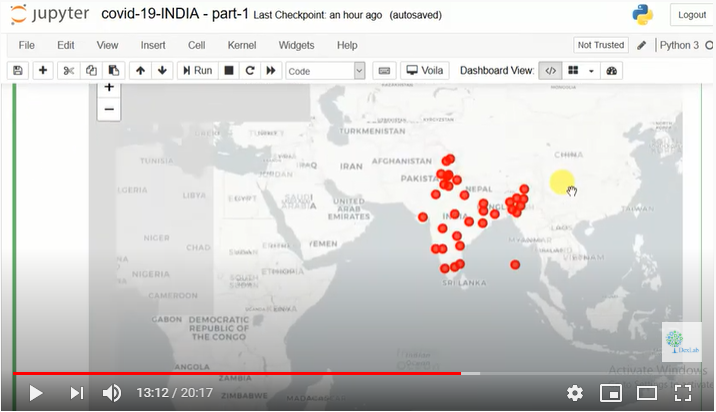Zoom out the map with minus
The height and width of the screenshot is (412, 716).
pos(109,109)
